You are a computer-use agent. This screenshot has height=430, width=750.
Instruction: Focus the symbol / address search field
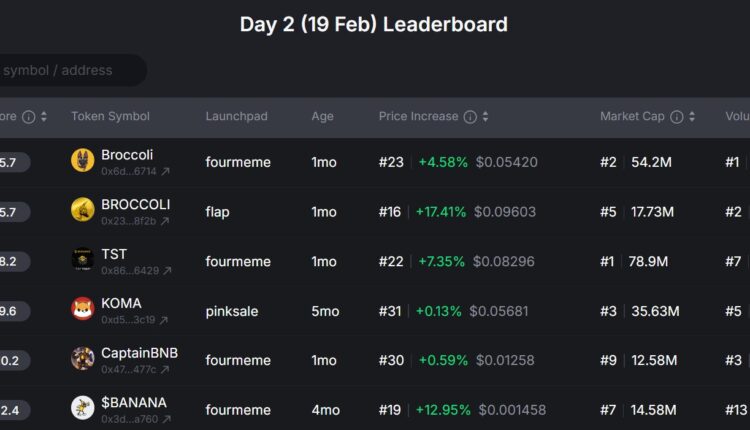[x=70, y=70]
